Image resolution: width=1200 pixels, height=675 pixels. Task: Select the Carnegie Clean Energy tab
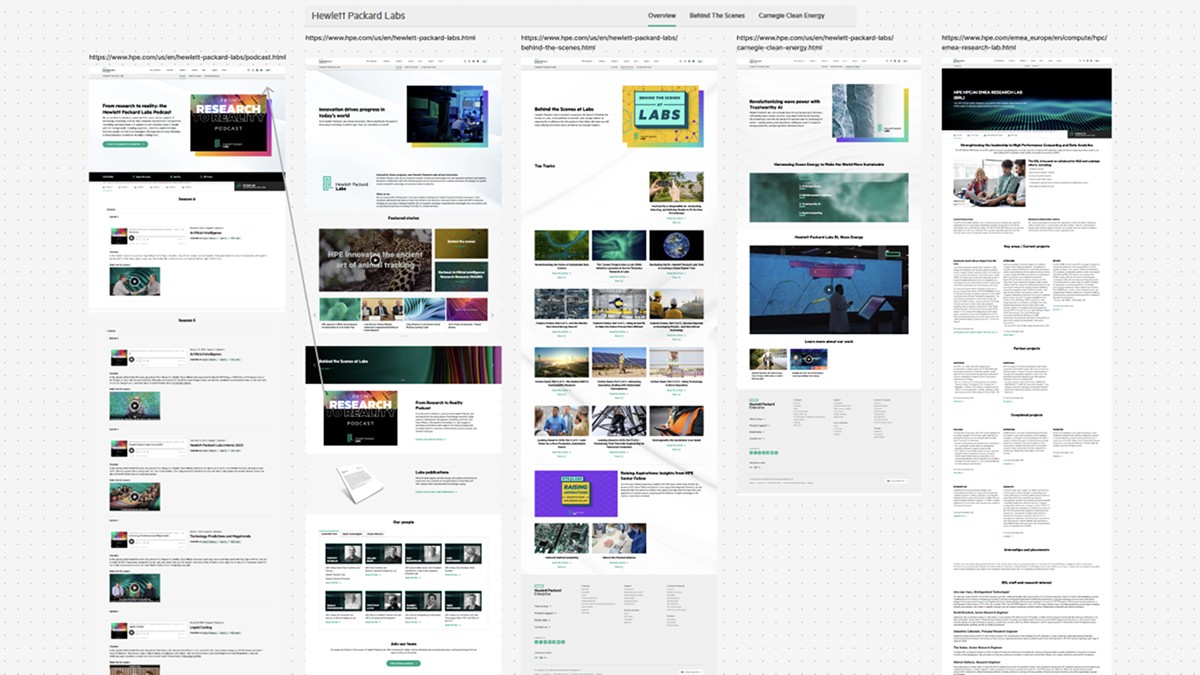pyautogui.click(x=792, y=16)
